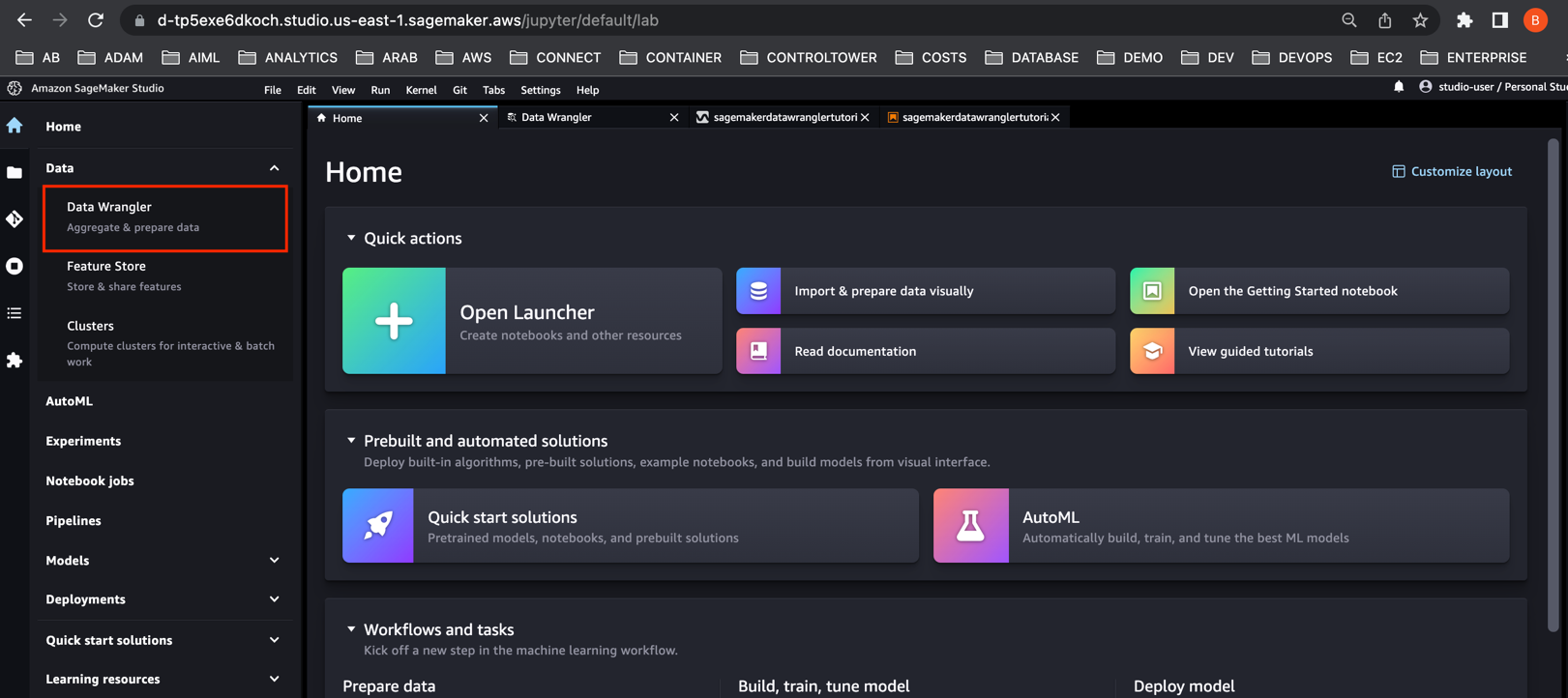The height and width of the screenshot is (698, 1568).
Task: Open the Help menu
Action: 587,90
